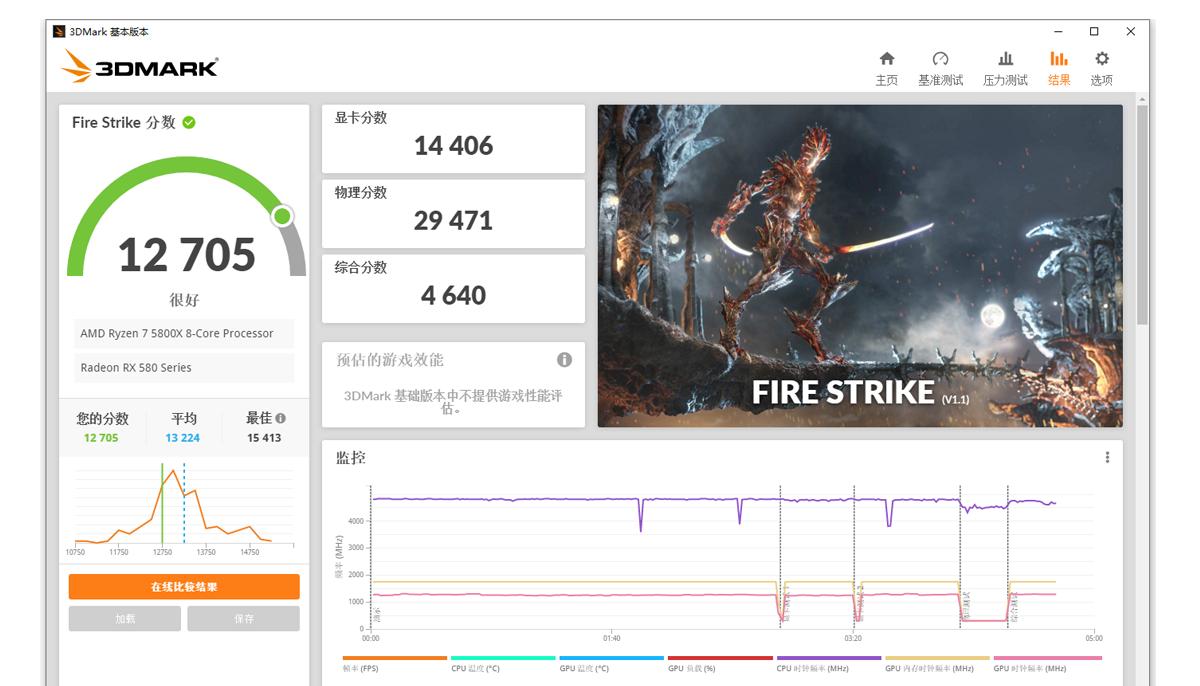Click the vertical scrollbar on the right

1142,220
